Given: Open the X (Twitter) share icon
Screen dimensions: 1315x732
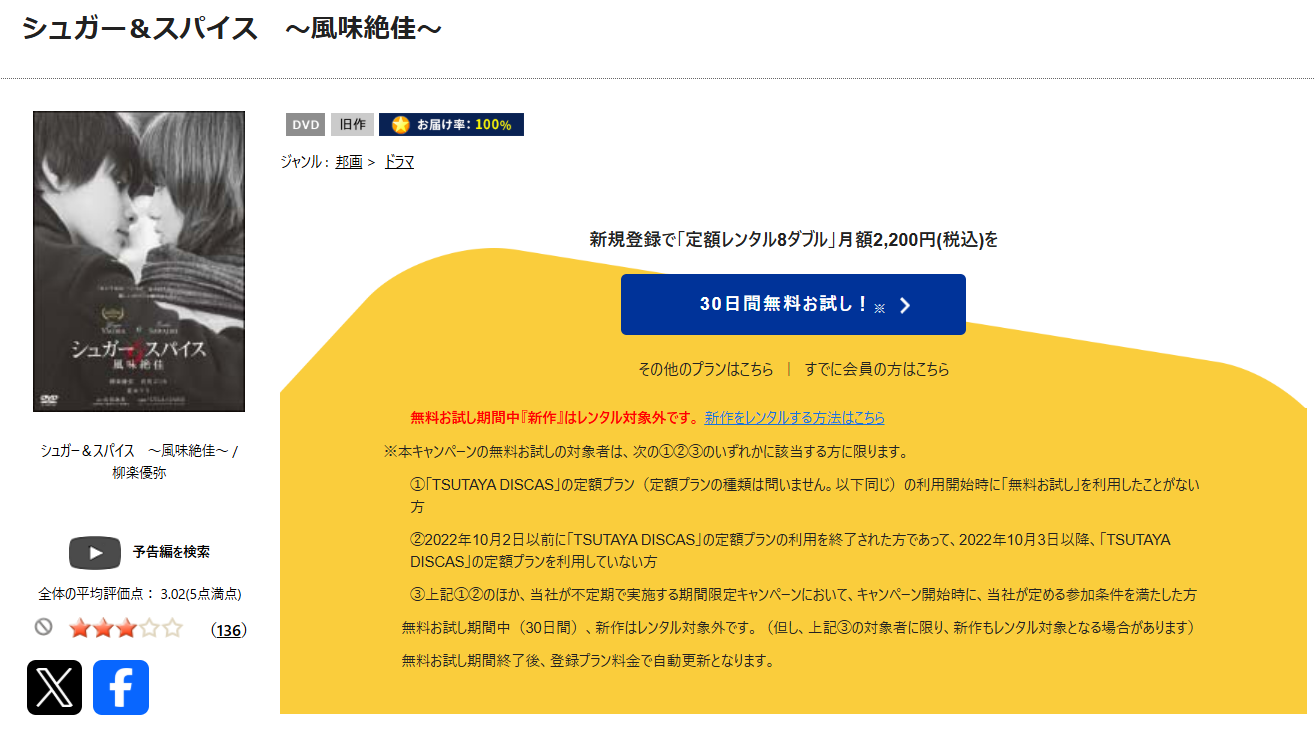Looking at the screenshot, I should click(54, 687).
